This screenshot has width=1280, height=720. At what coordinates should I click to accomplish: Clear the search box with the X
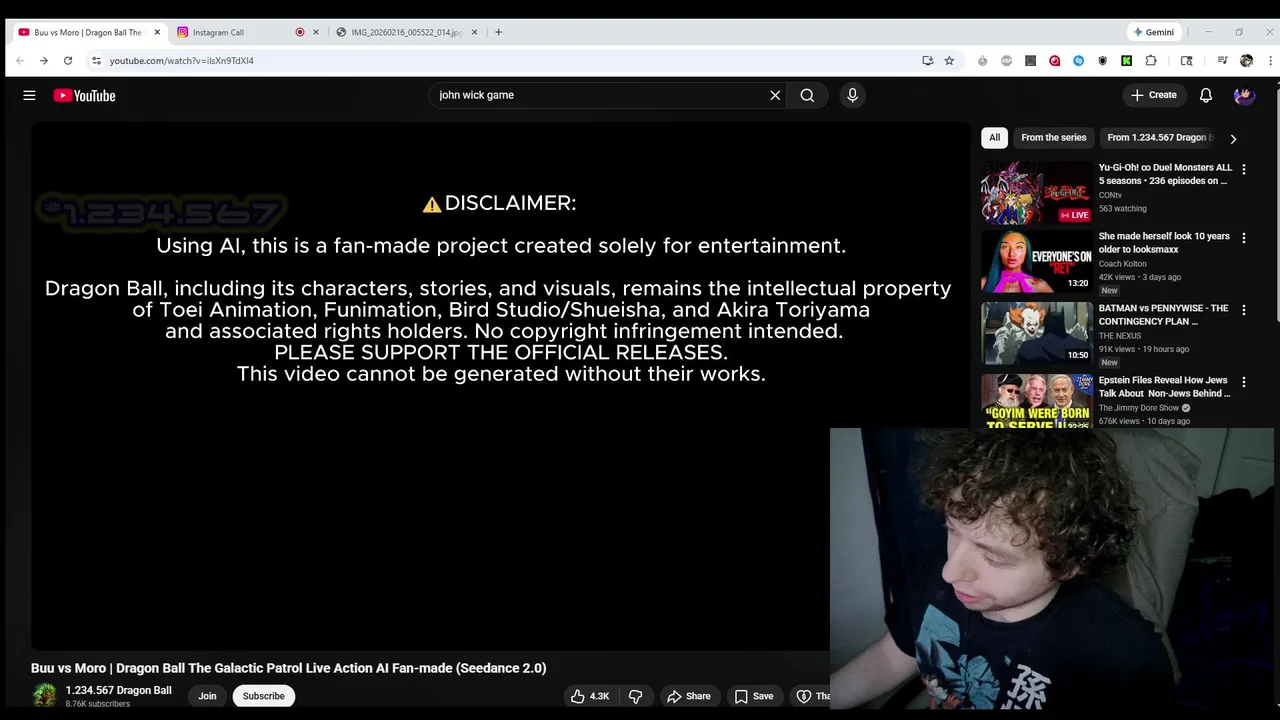click(x=775, y=95)
